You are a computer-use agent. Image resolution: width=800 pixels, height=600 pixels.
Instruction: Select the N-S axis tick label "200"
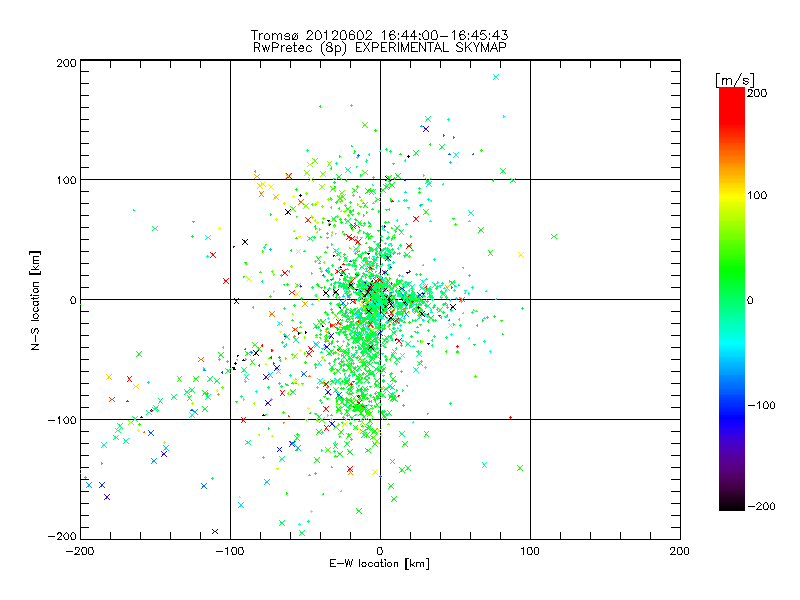[67, 63]
